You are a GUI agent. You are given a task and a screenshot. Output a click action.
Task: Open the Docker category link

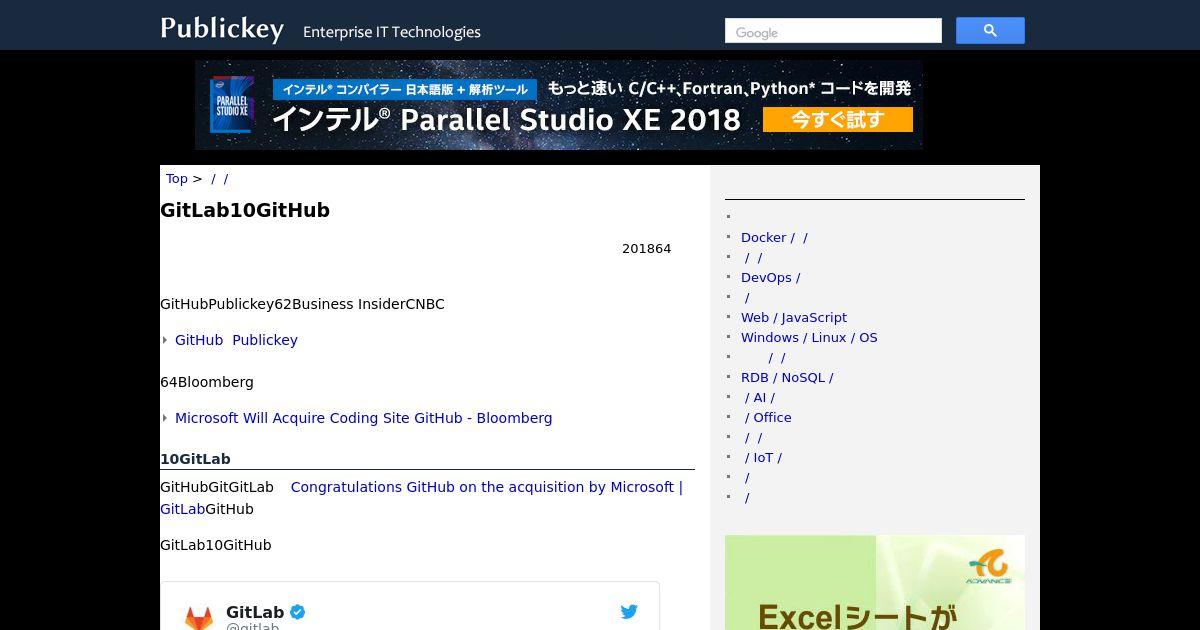pos(774,237)
